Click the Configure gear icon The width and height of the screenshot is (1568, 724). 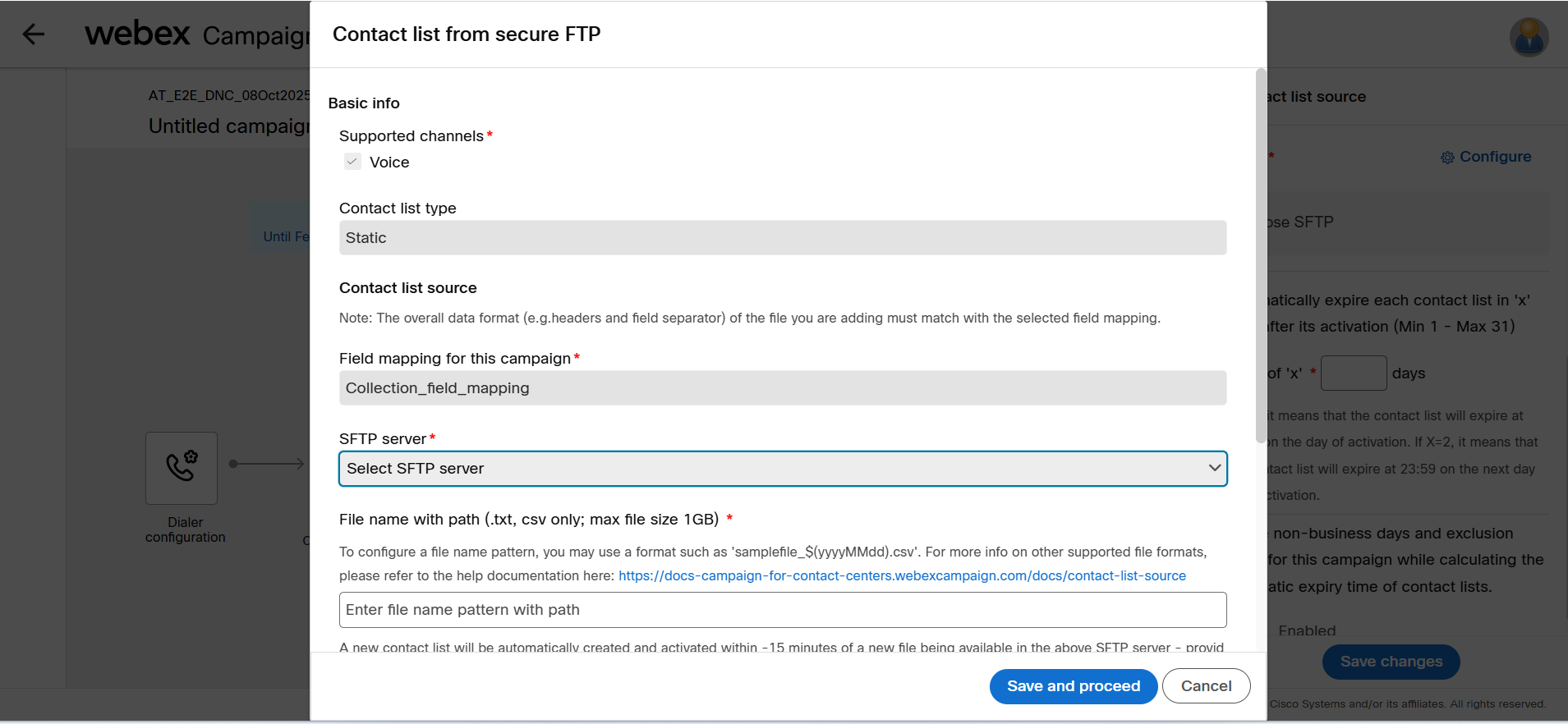(1447, 158)
